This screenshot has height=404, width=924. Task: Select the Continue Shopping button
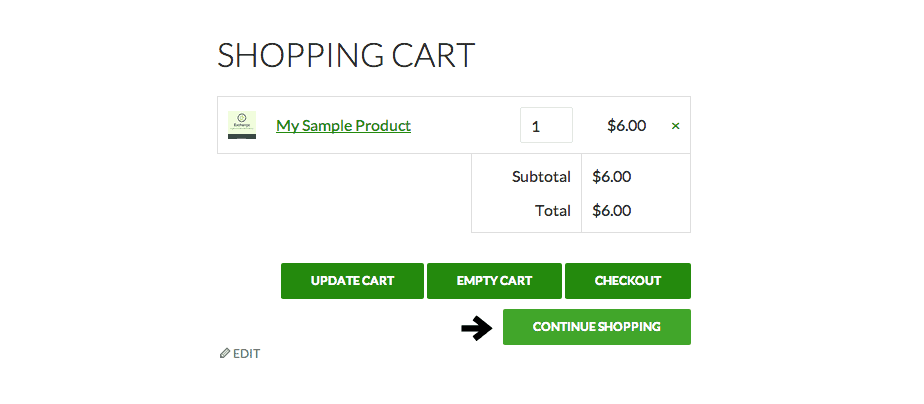click(x=596, y=327)
